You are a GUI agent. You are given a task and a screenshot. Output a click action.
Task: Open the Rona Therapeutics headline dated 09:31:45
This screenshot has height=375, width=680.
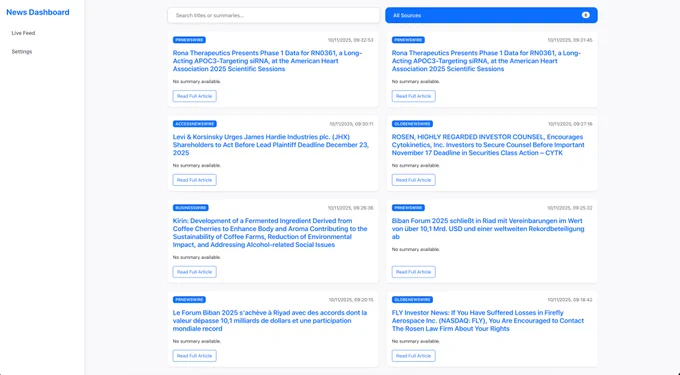point(486,61)
